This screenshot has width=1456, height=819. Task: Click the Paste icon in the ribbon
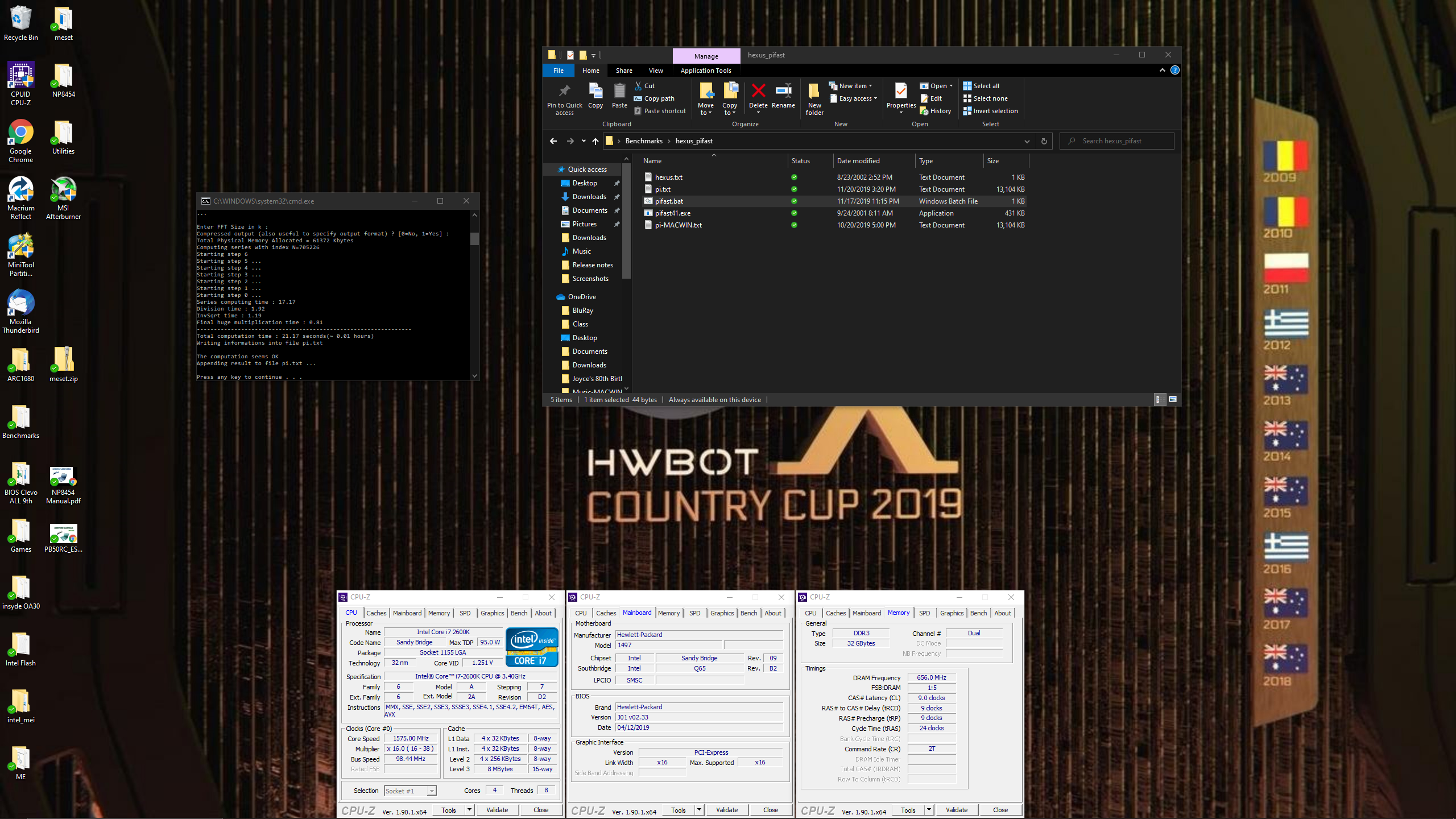click(x=619, y=96)
